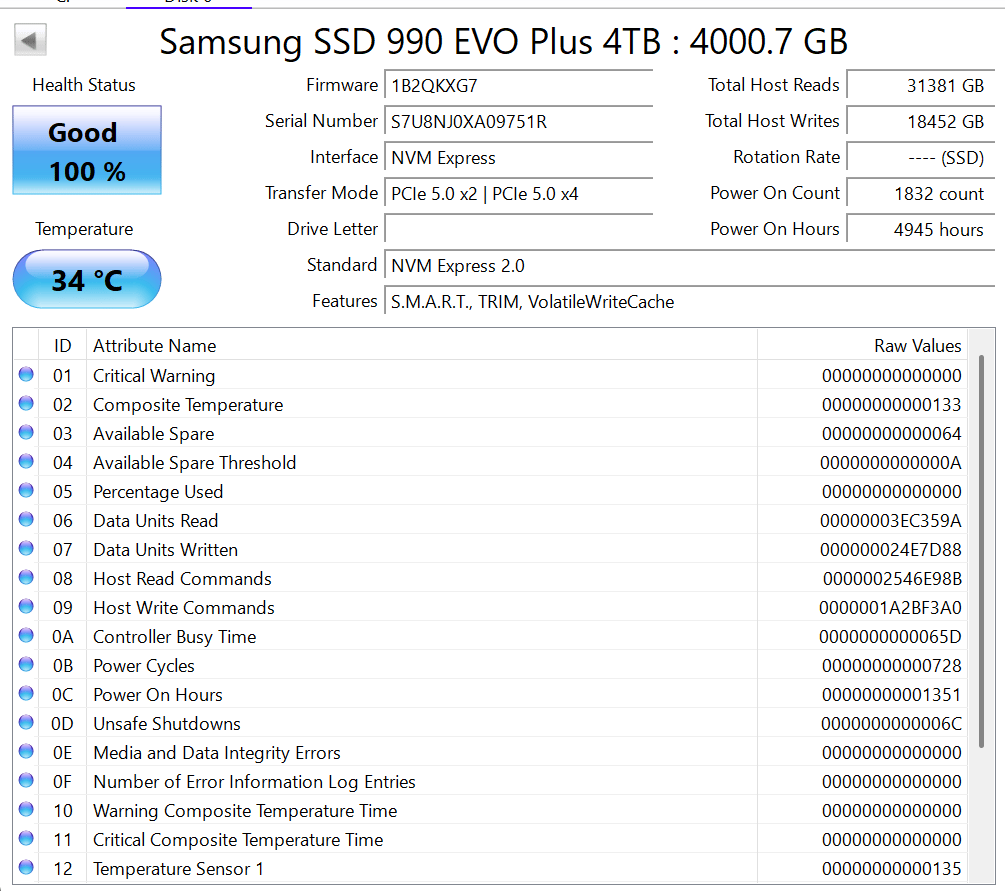Click the status dot for Critical Warning
1005x891 pixels.
click(x=26, y=374)
